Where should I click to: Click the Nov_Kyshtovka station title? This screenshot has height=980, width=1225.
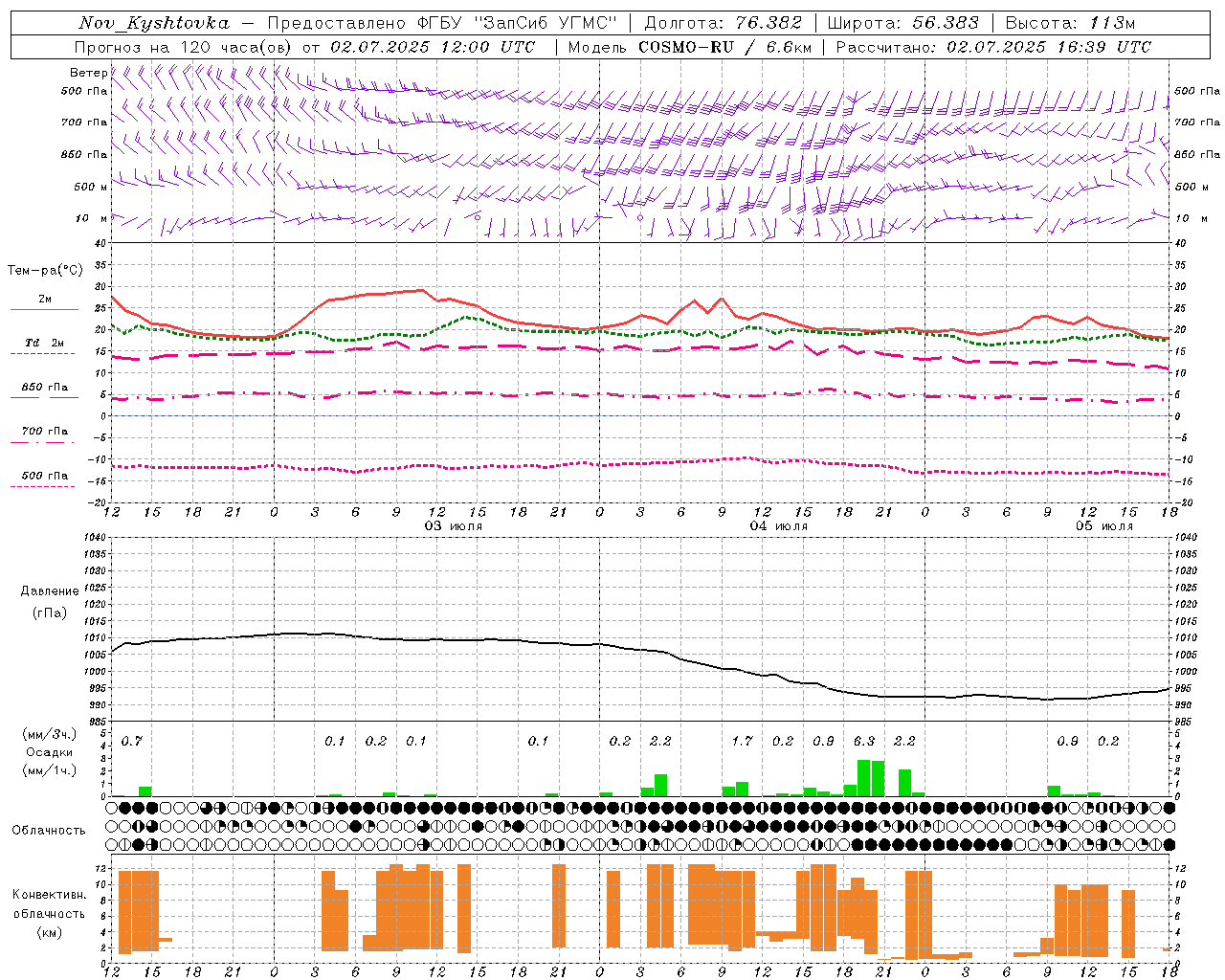click(154, 23)
